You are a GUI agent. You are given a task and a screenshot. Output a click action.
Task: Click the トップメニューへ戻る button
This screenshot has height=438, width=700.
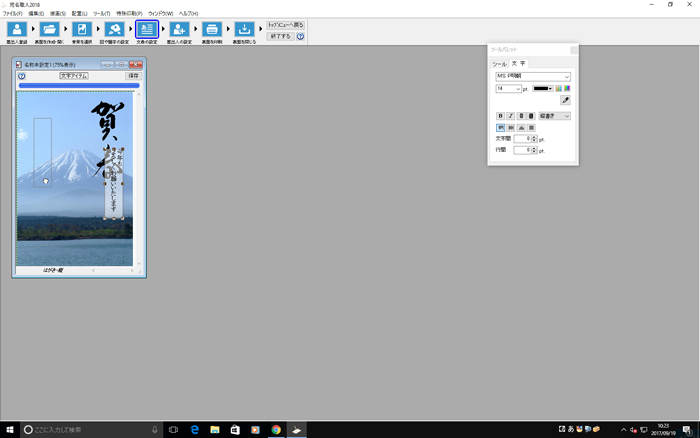tap(285, 25)
